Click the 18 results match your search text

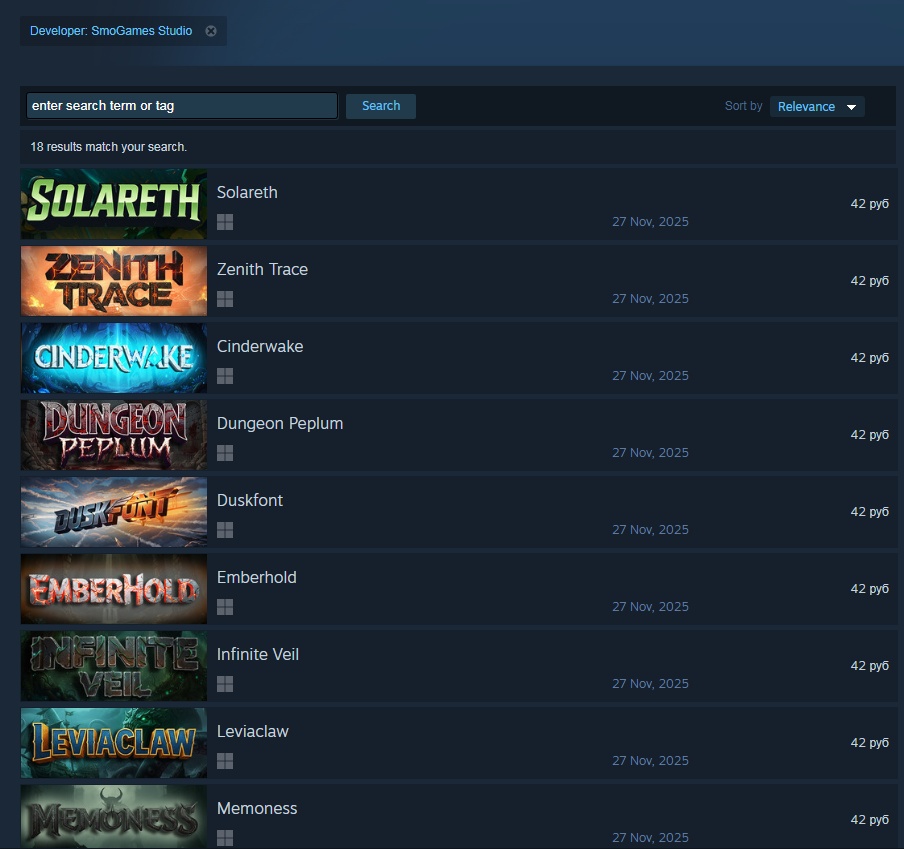coord(108,147)
